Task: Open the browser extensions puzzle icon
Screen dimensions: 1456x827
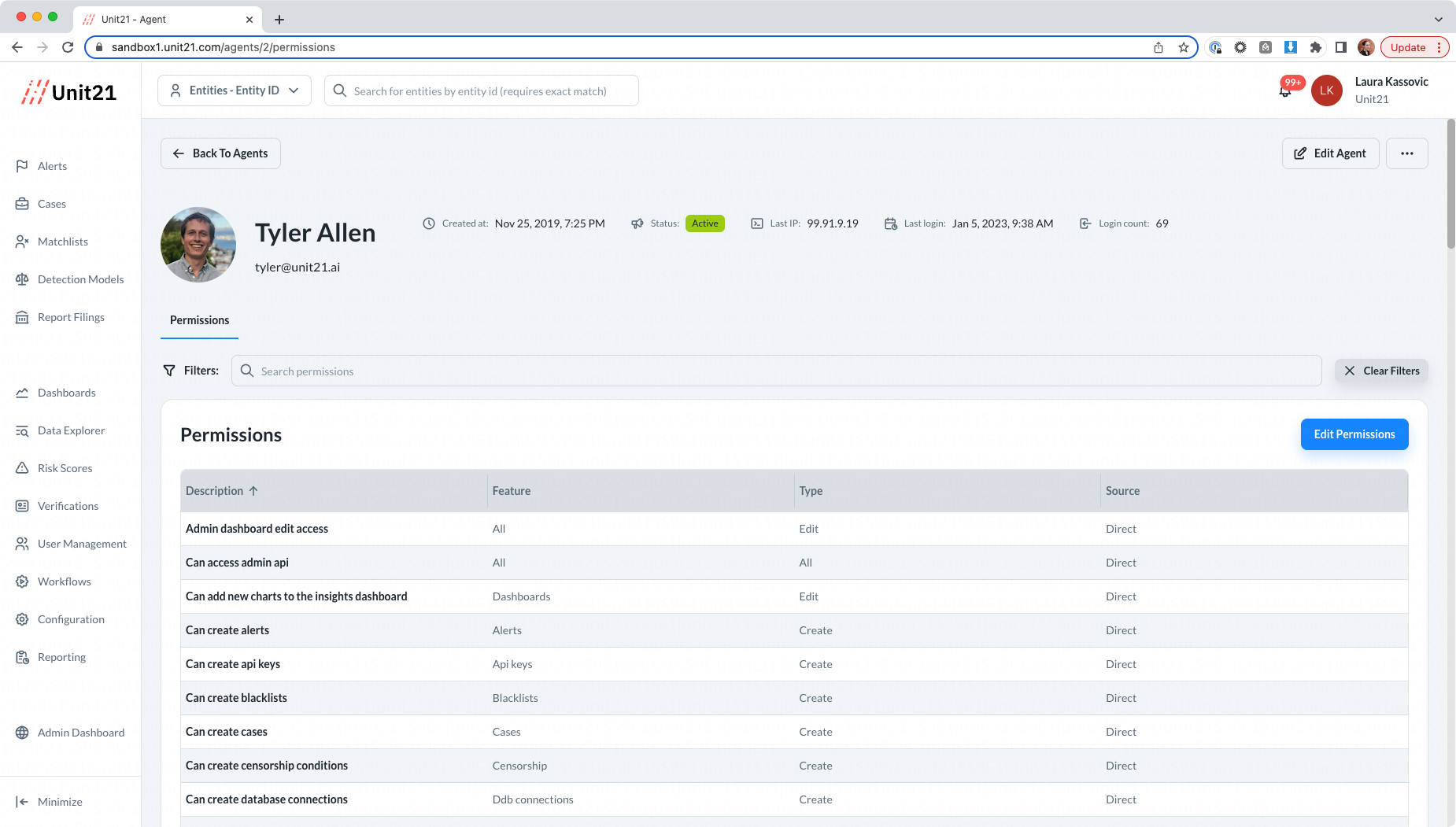Action: click(x=1316, y=47)
